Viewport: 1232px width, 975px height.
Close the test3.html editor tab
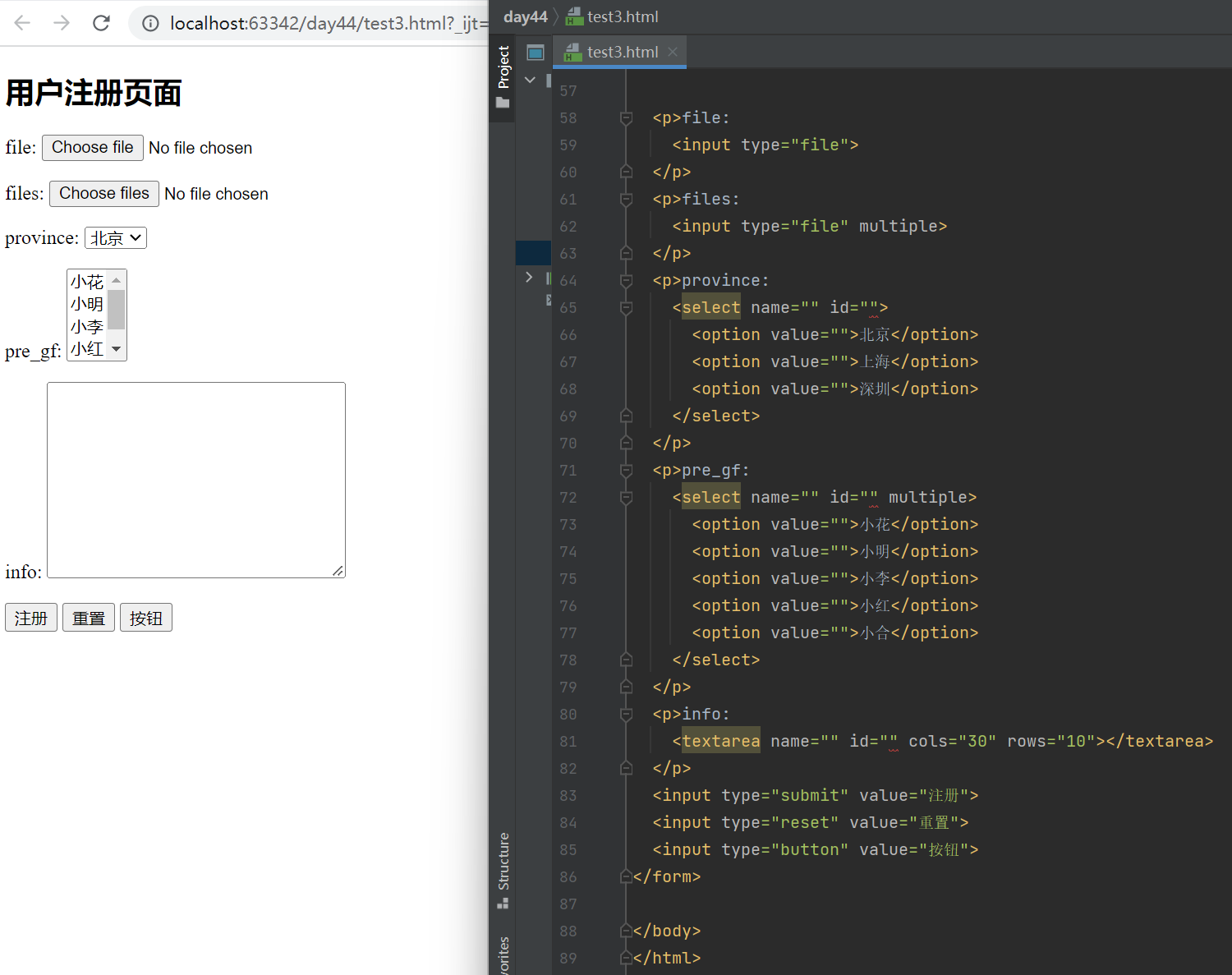[673, 52]
